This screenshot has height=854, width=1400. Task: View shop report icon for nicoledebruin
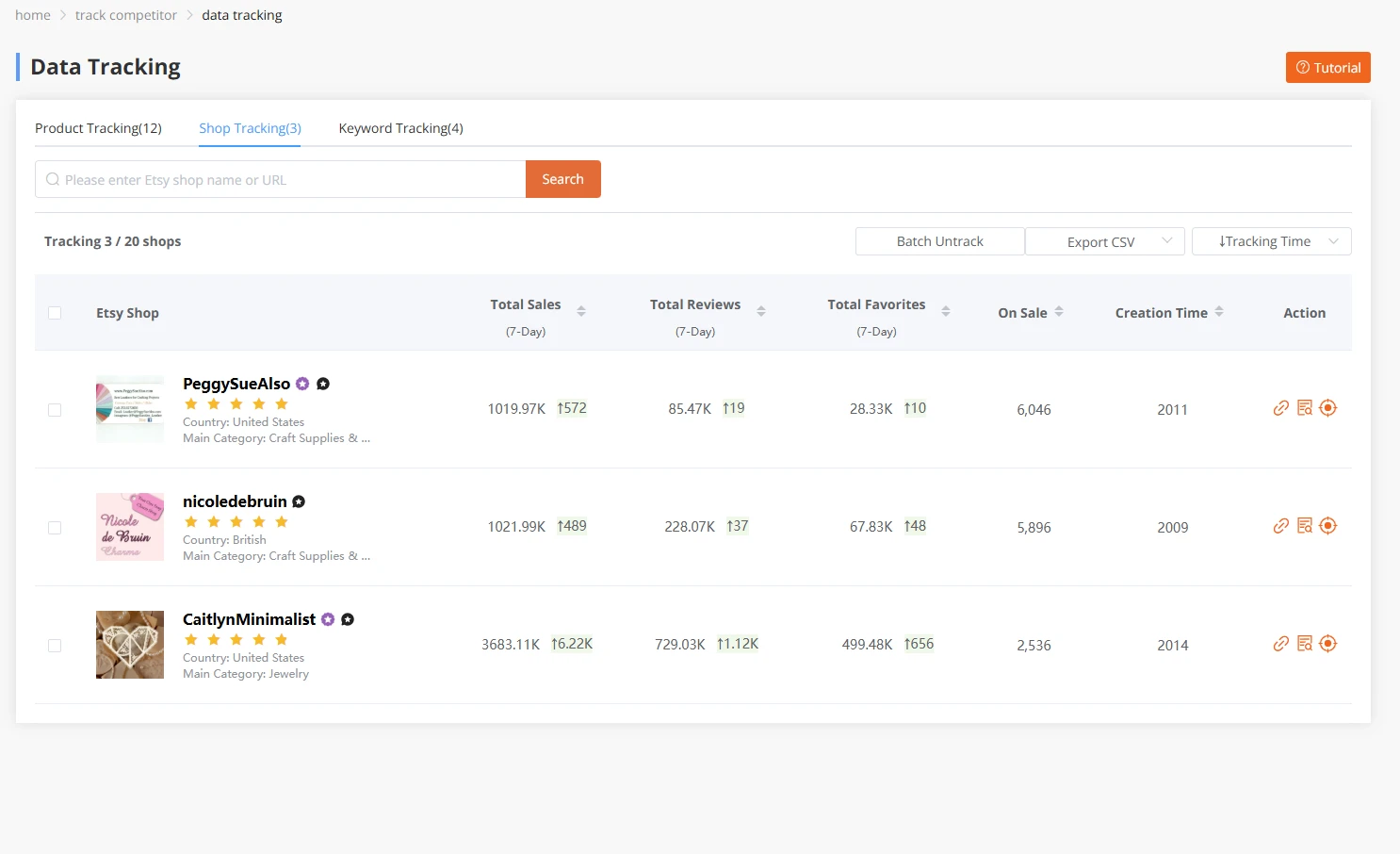click(x=1304, y=525)
